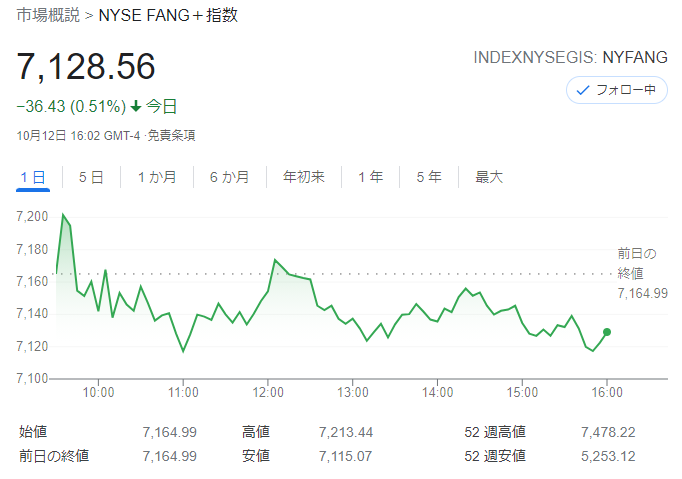Click the chart peak near 12:00

pyautogui.click(x=275, y=260)
